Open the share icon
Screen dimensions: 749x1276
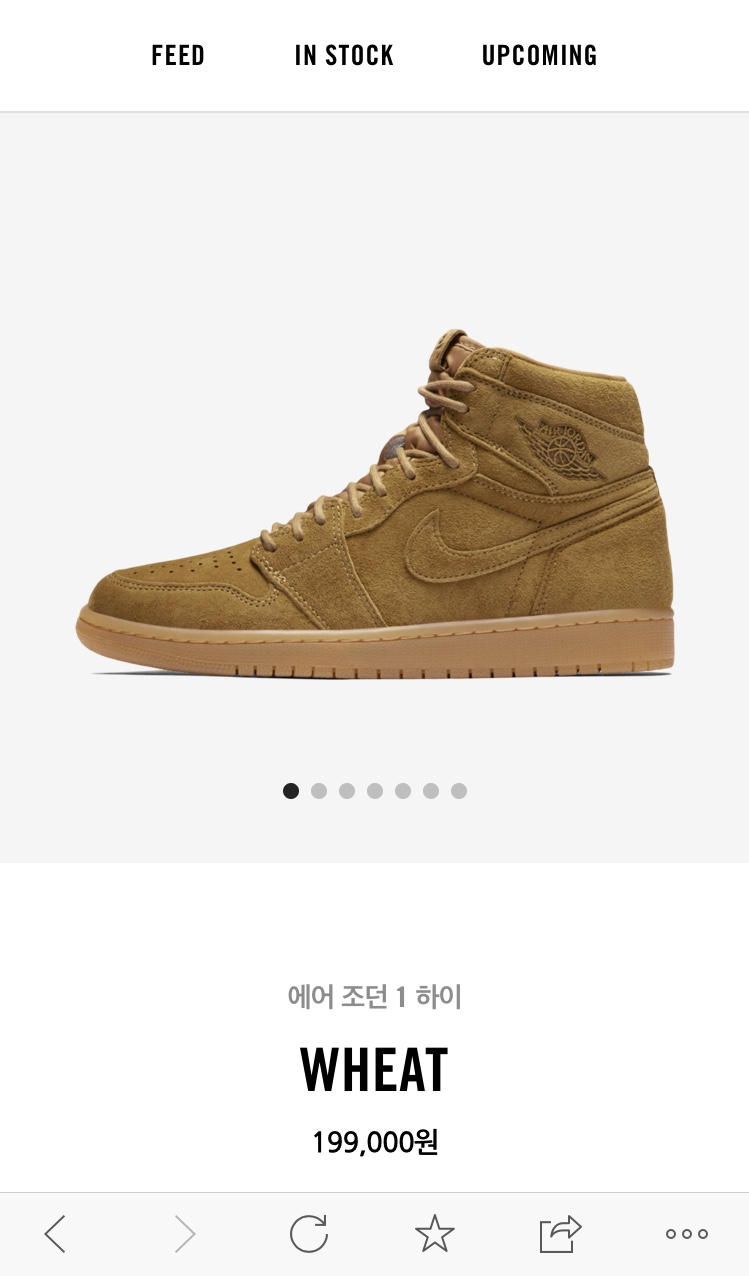pyautogui.click(x=560, y=1233)
